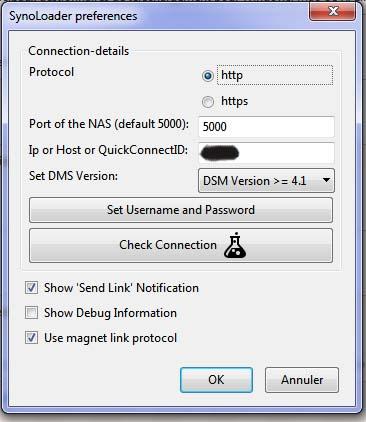Disable Show 'Send Link' Notification checkbox

click(31, 288)
